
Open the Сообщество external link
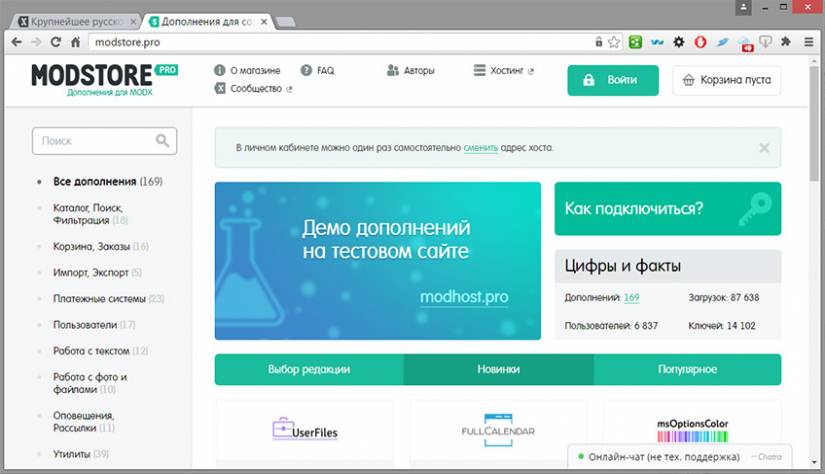(x=253, y=88)
